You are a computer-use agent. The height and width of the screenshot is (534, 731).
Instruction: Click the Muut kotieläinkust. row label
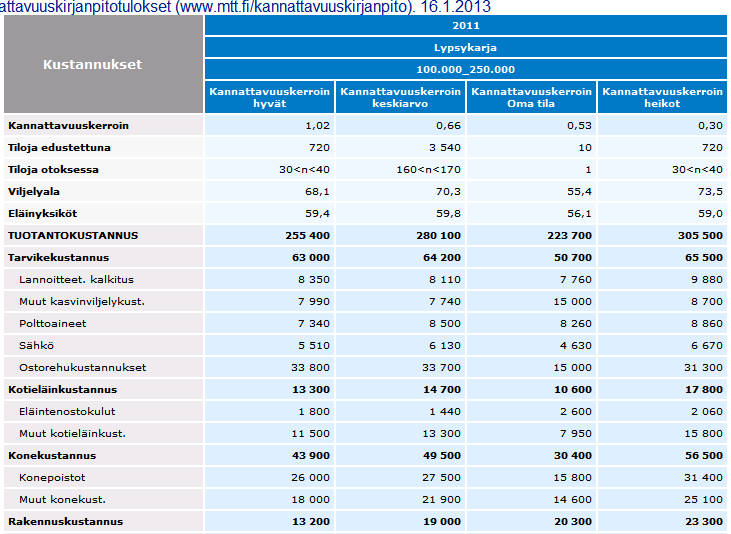pyautogui.click(x=72, y=433)
